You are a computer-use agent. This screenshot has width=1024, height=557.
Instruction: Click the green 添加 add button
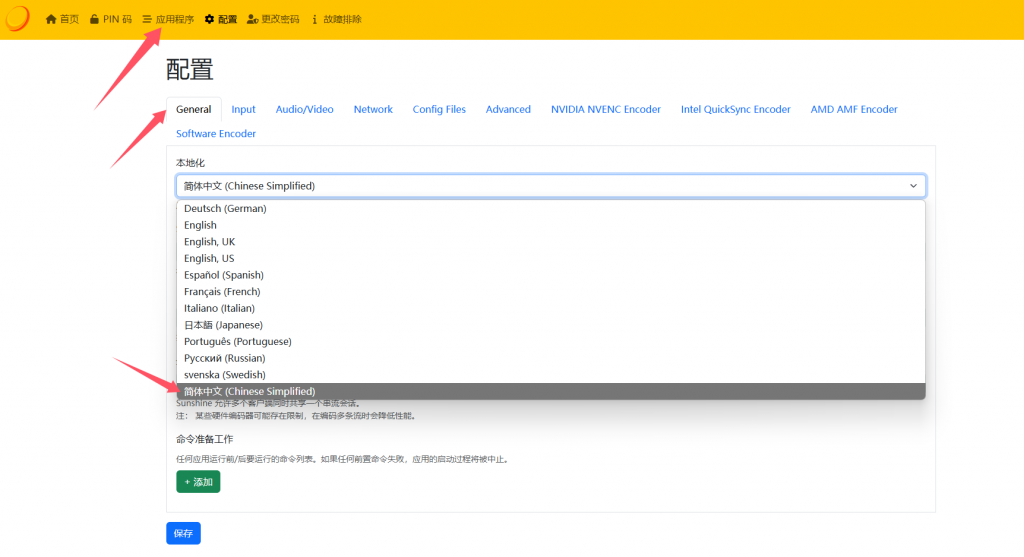point(198,482)
